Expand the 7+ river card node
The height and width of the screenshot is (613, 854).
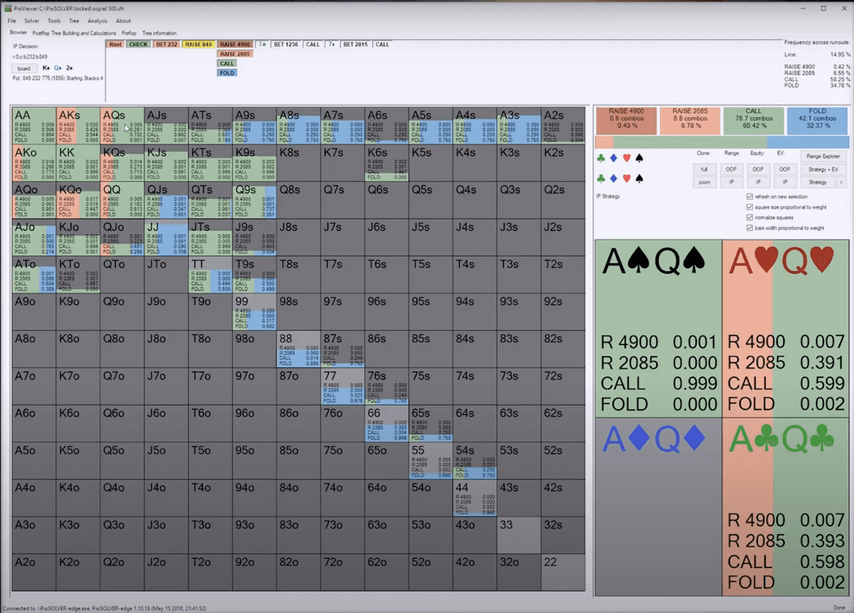[x=331, y=44]
